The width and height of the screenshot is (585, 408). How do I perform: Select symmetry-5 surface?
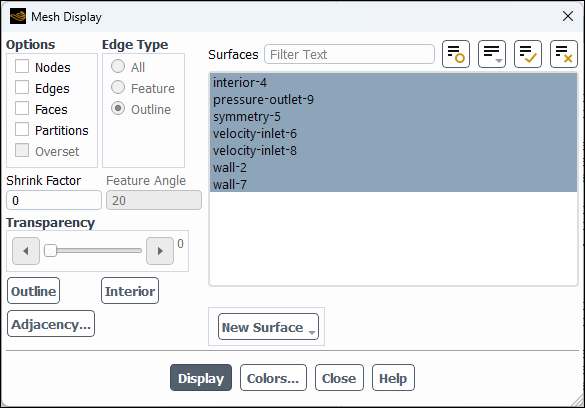[393, 116]
